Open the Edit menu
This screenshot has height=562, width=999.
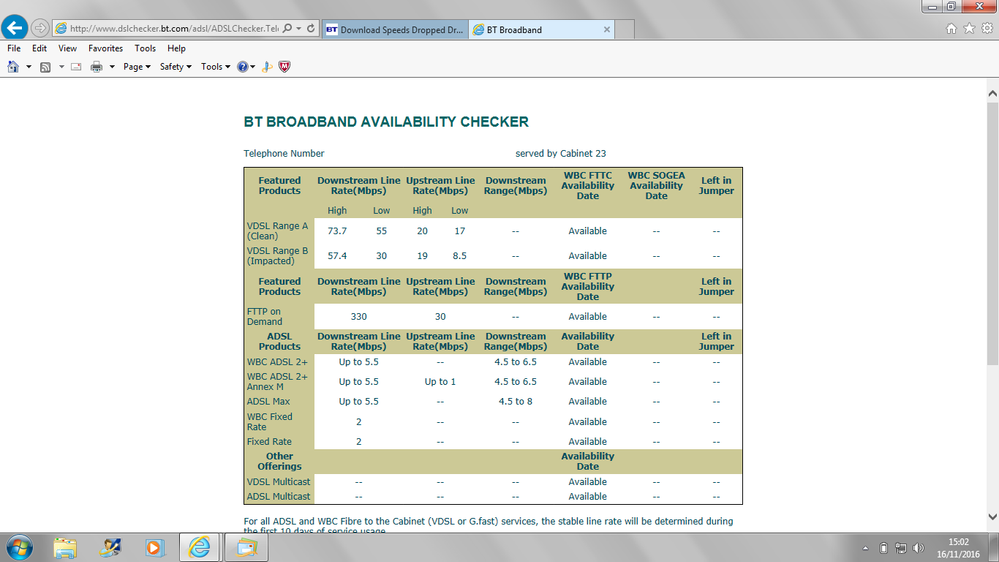tap(40, 48)
